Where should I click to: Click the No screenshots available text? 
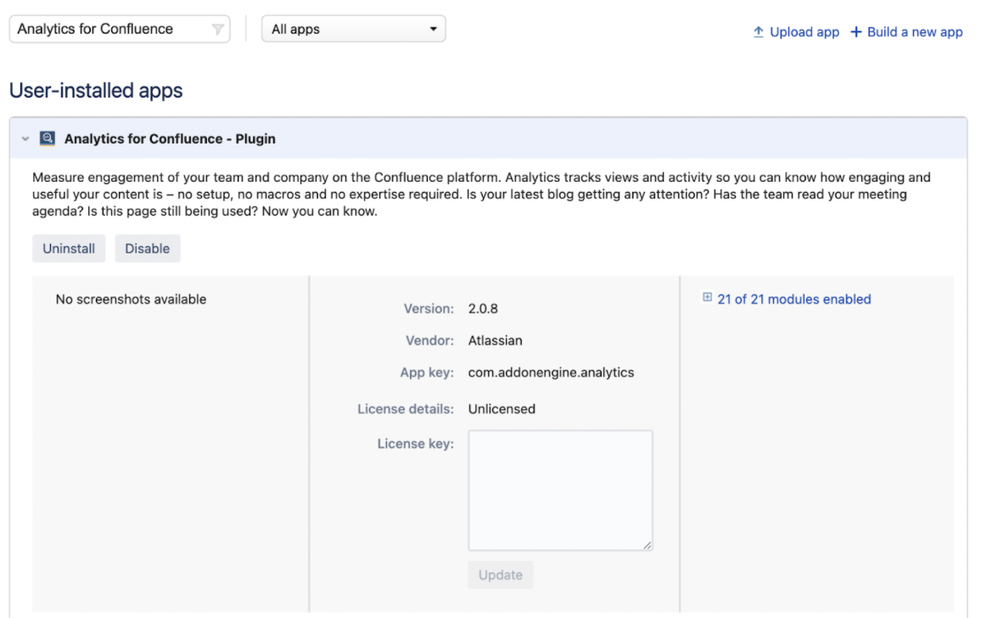point(131,299)
